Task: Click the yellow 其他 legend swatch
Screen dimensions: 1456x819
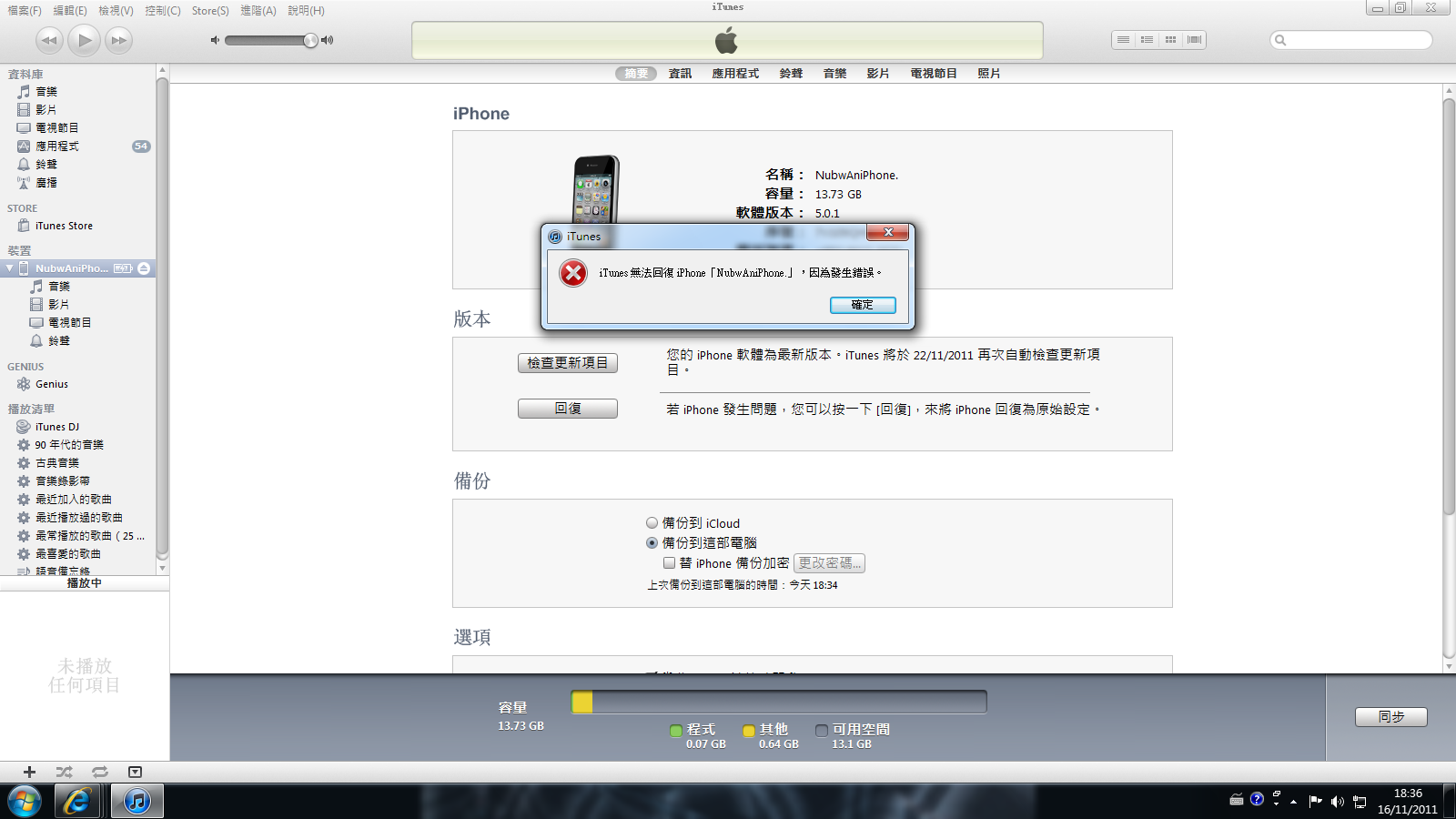Action: click(748, 731)
